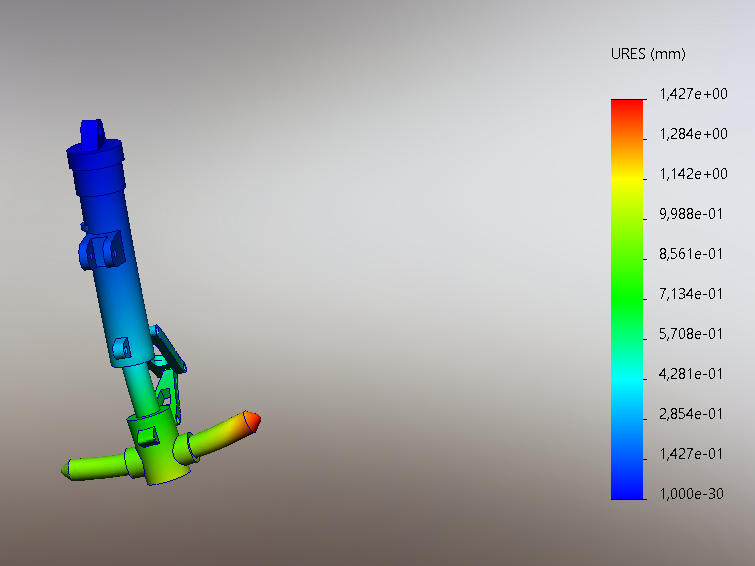
Task: Select the 1,284e+00 legend value
Action: point(693,134)
